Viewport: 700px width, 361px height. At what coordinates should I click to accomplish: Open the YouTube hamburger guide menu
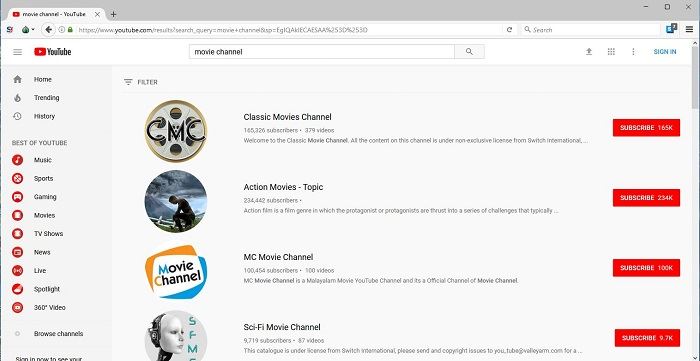click(x=17, y=52)
